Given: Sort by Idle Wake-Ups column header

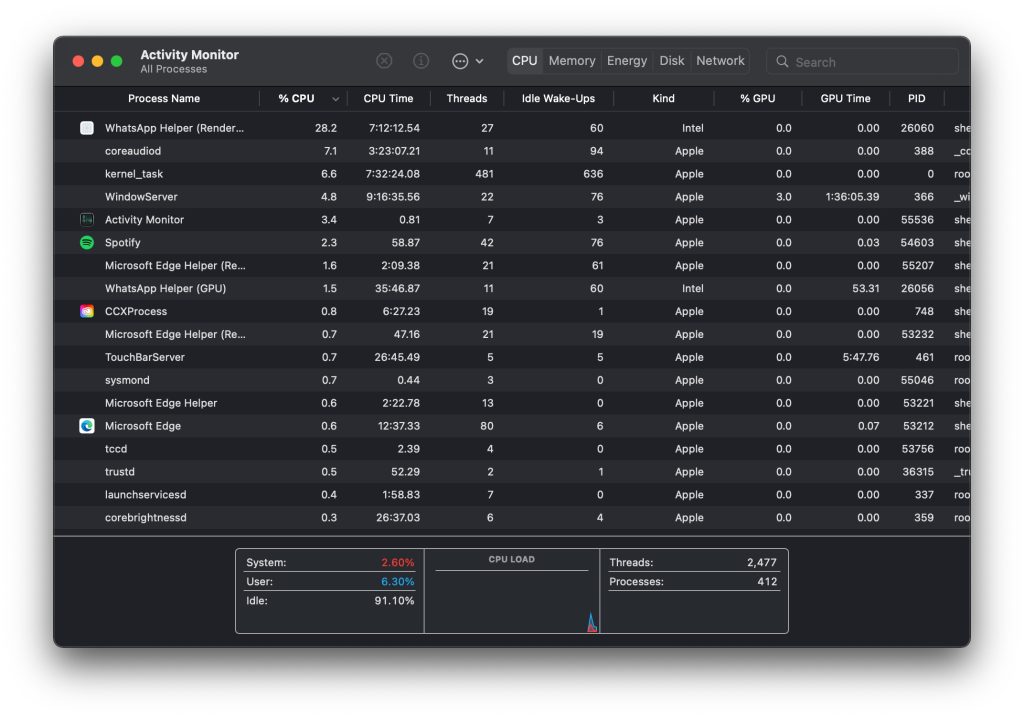Looking at the screenshot, I should pos(558,99).
